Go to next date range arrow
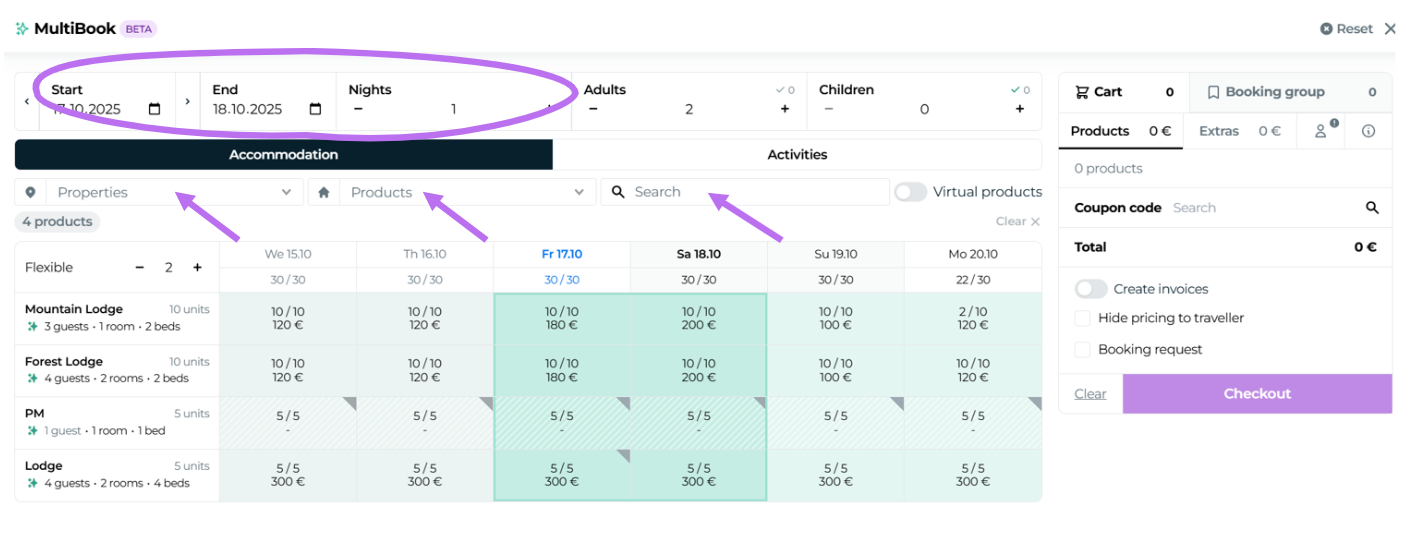This screenshot has width=1417, height=544. pos(187,102)
